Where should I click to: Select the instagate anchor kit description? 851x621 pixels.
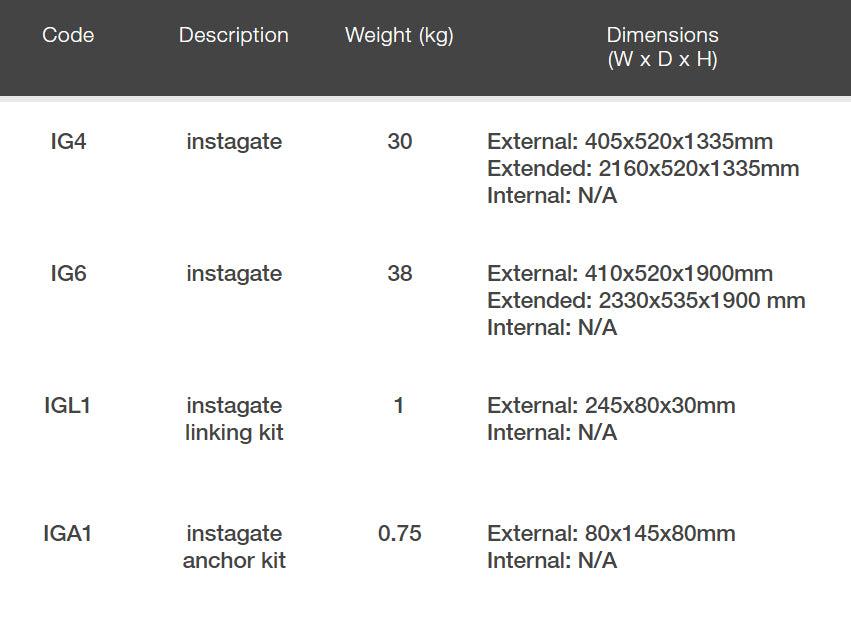(x=234, y=547)
